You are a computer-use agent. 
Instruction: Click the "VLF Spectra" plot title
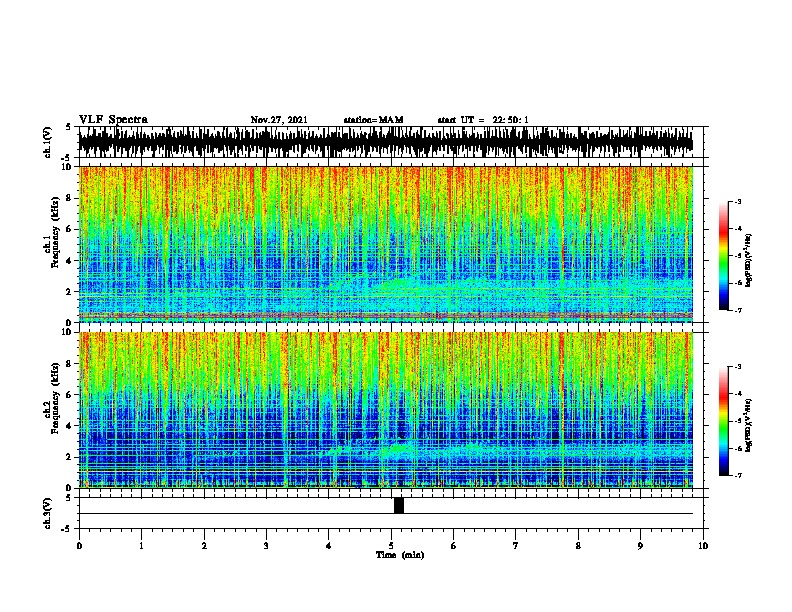113,120
